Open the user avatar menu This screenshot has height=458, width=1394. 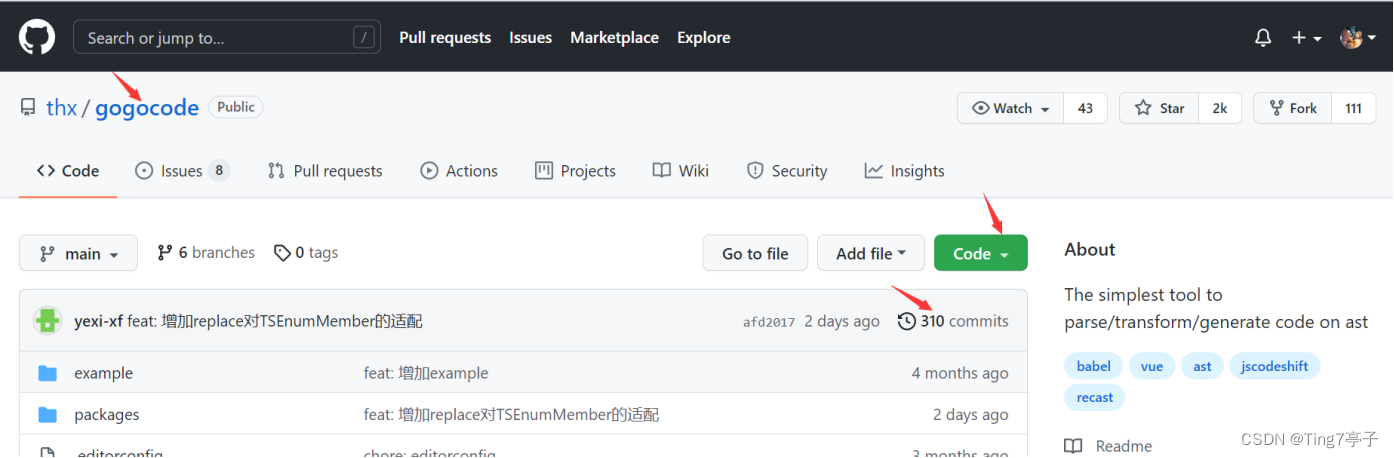[x=1357, y=38]
